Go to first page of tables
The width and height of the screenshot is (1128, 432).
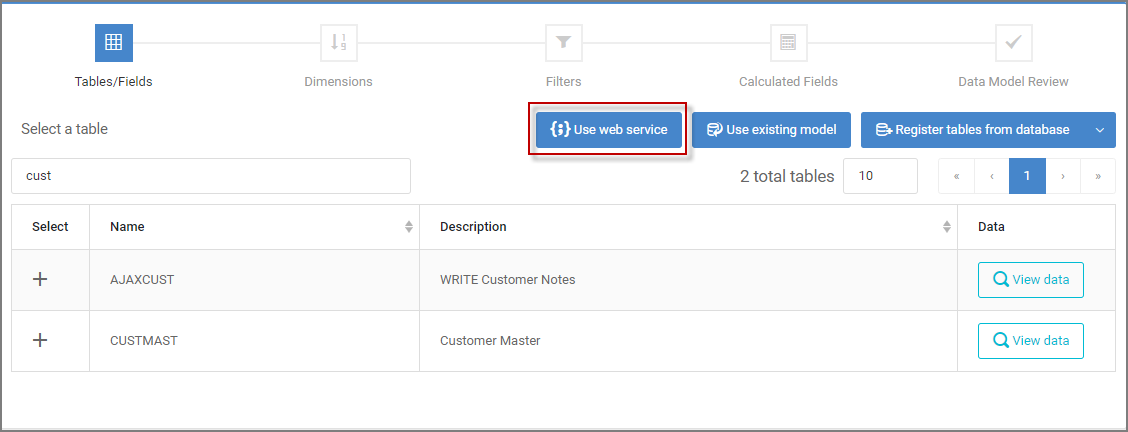pos(956,176)
